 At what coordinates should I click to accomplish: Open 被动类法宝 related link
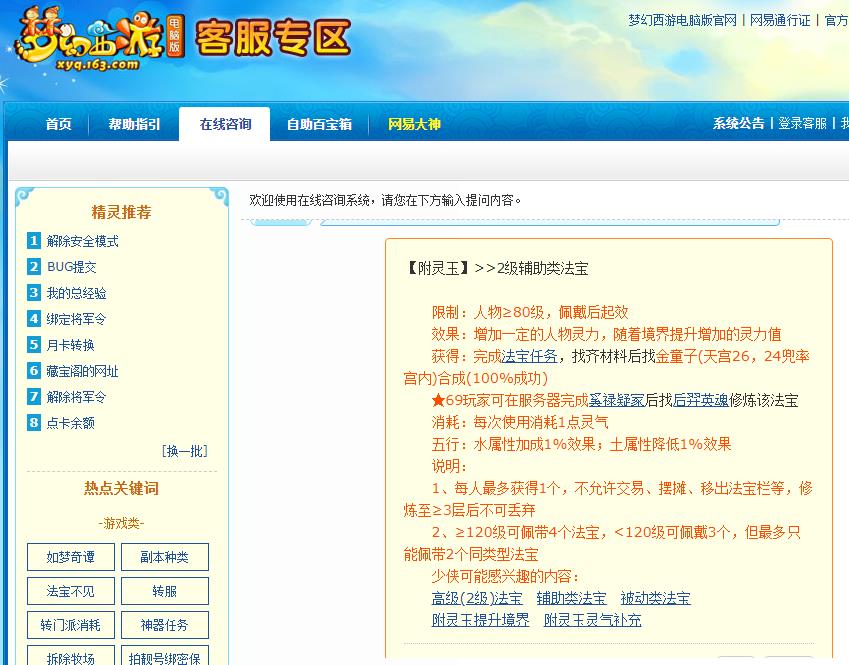click(655, 598)
